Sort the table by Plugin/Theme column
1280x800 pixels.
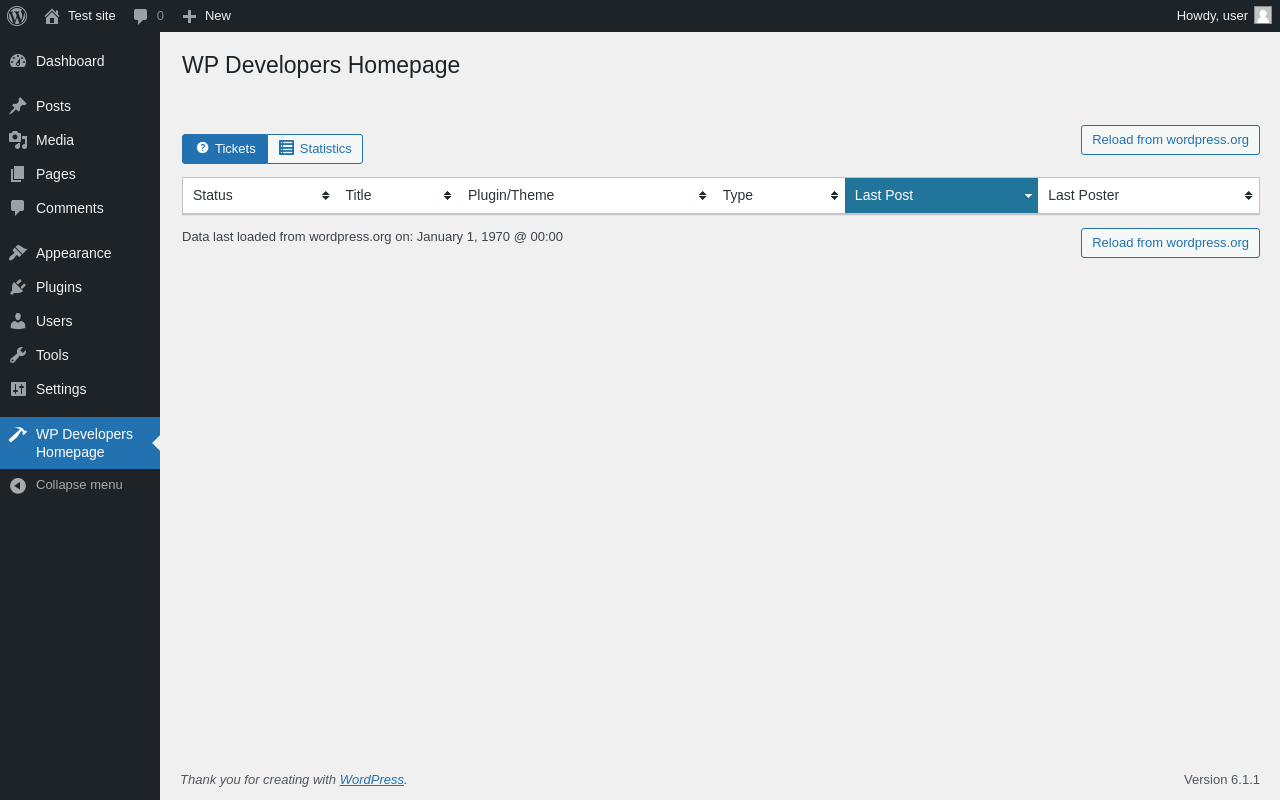point(585,196)
